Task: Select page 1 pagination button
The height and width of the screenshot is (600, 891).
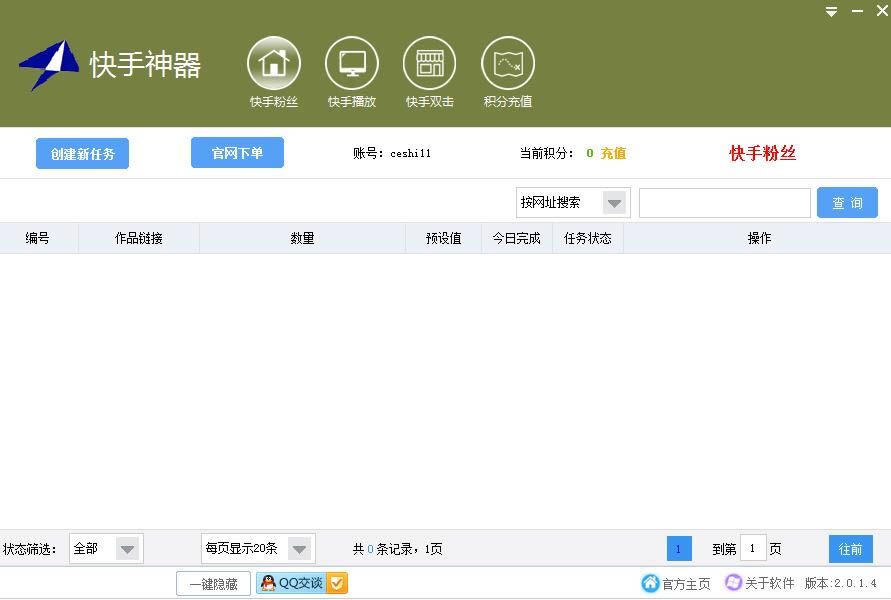Action: 678,549
